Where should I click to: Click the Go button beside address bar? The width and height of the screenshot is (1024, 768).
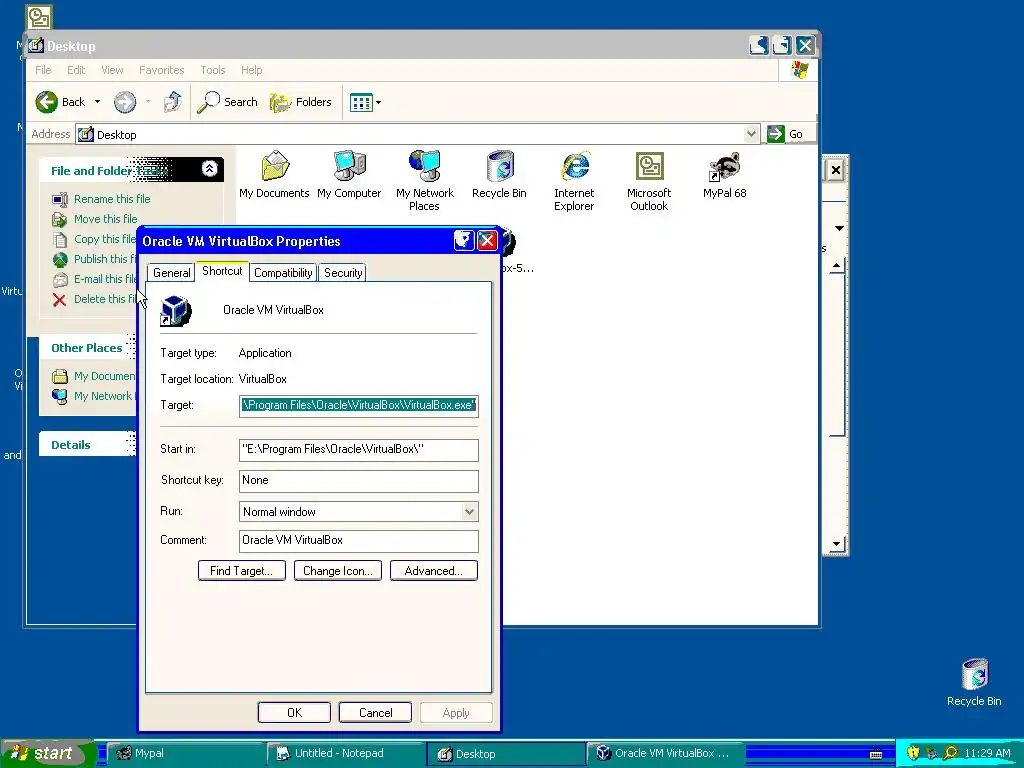click(786, 134)
